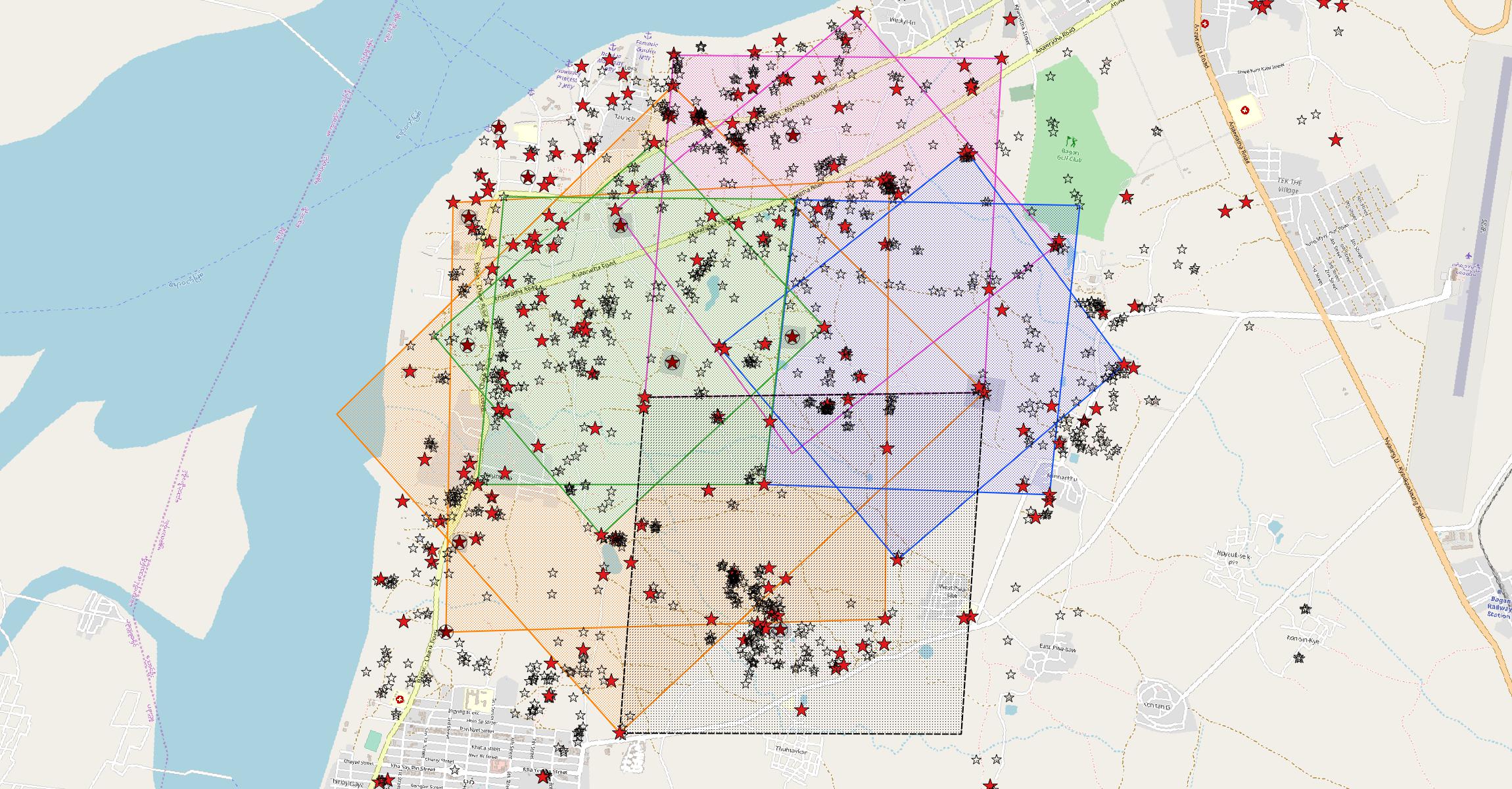Click the Kon-Sin-Kye village label
The image size is (1512, 789).
coord(1302,638)
